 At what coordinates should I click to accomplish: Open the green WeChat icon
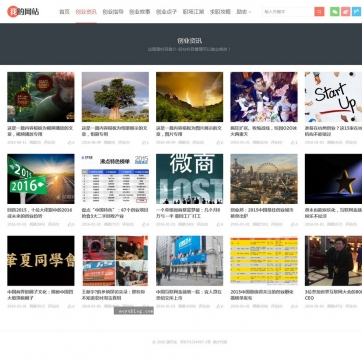point(335,12)
